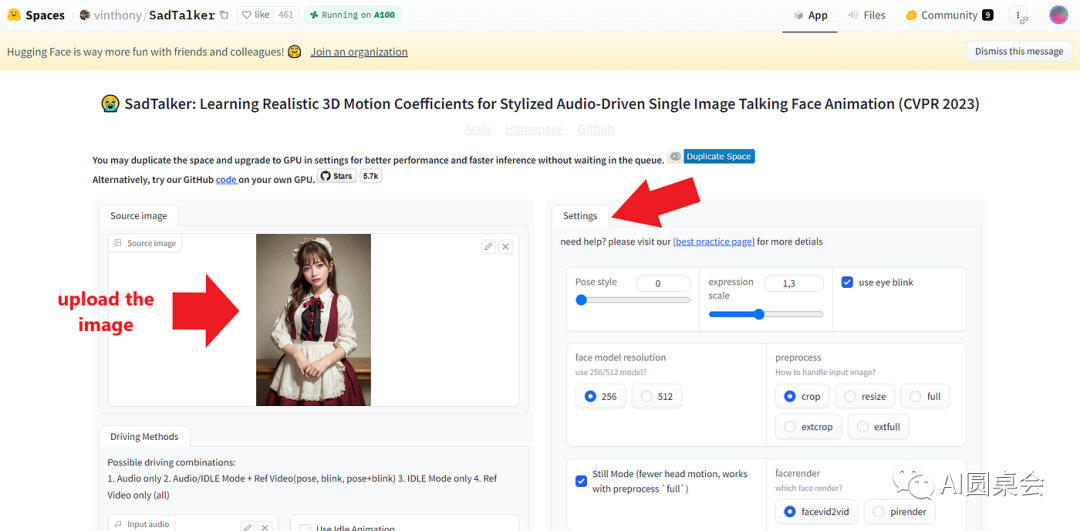Select extfull preprocess option

[x=878, y=426]
